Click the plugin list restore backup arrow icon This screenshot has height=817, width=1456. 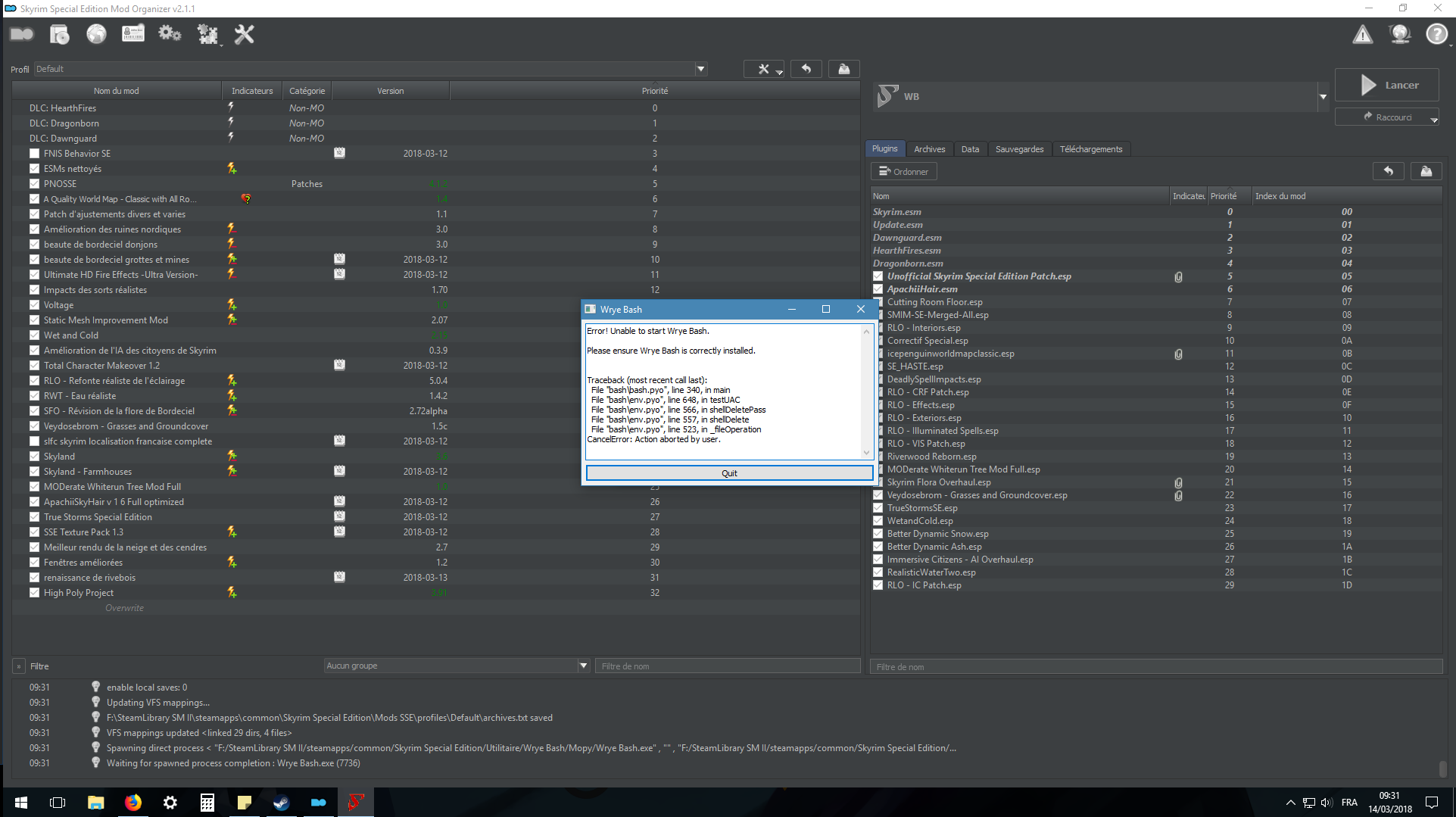tap(1389, 171)
